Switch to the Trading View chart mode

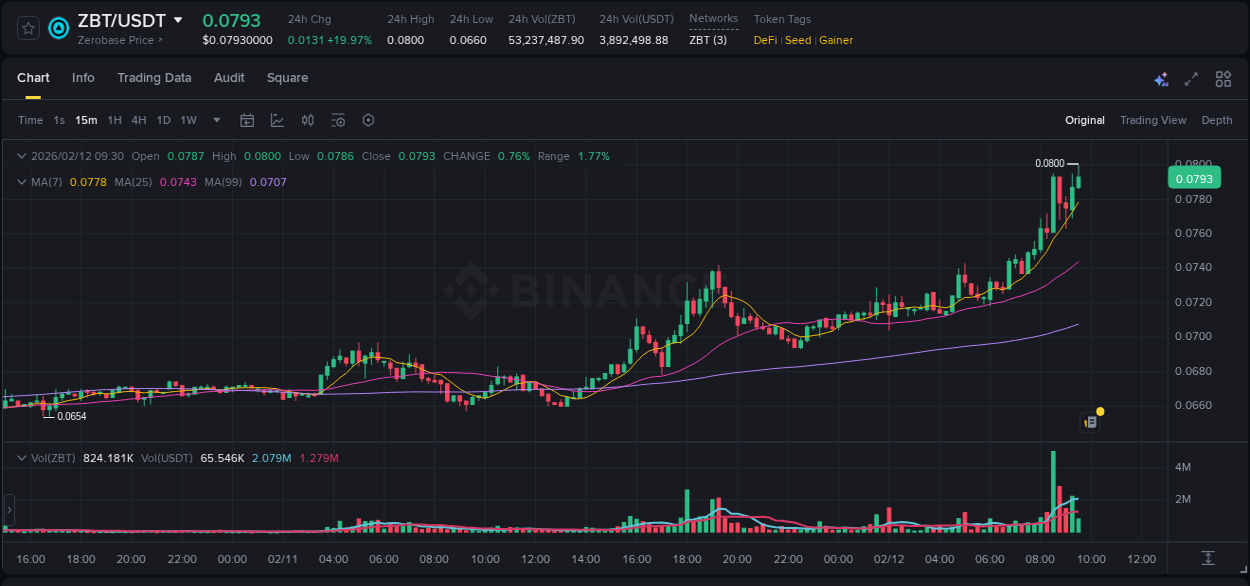[1153, 119]
